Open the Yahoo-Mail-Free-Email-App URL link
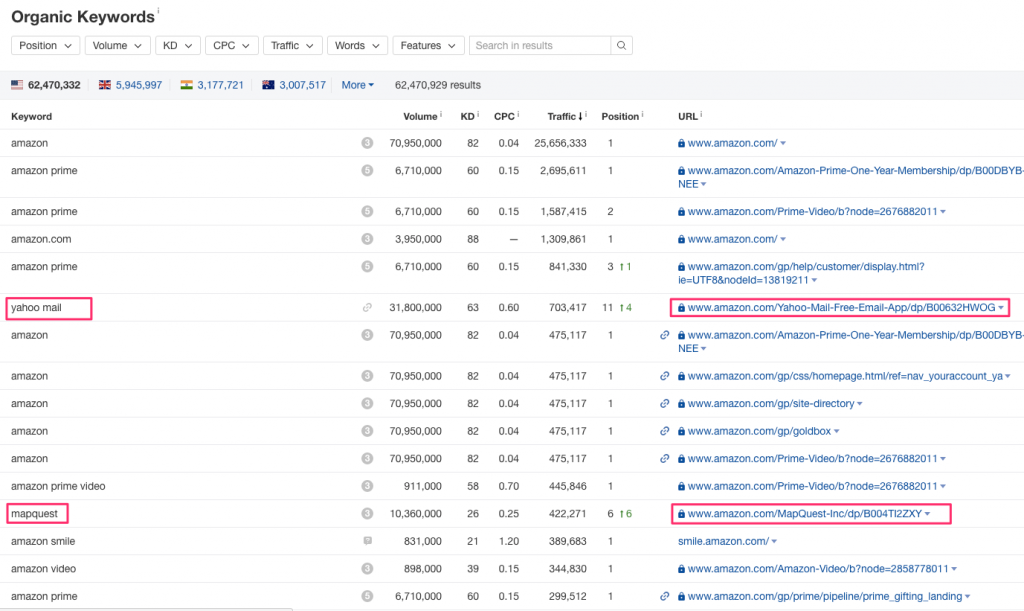Screen dimensions: 1024x611 pos(841,307)
